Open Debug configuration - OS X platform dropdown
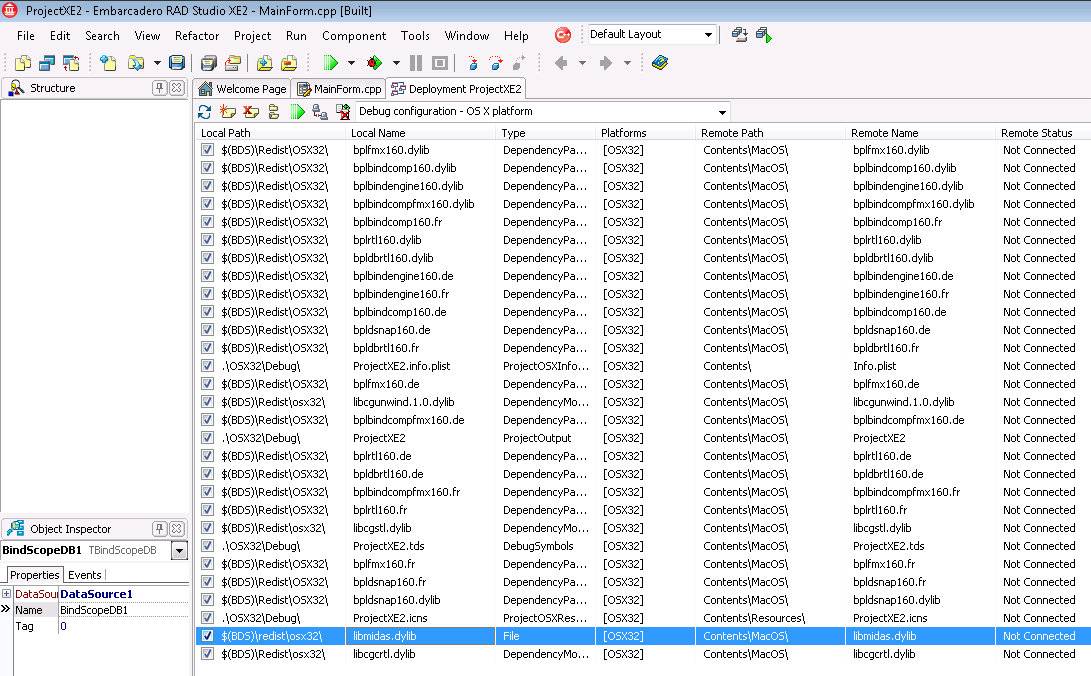The width and height of the screenshot is (1091, 676). (722, 112)
